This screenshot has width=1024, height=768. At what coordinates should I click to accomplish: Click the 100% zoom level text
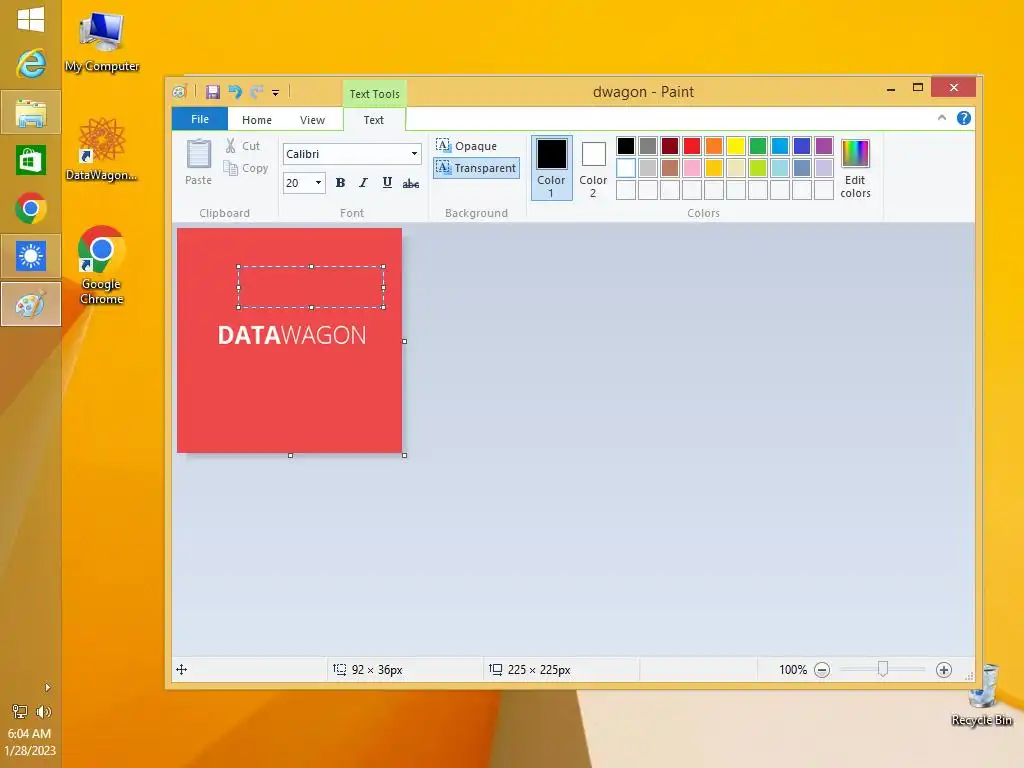coord(793,670)
